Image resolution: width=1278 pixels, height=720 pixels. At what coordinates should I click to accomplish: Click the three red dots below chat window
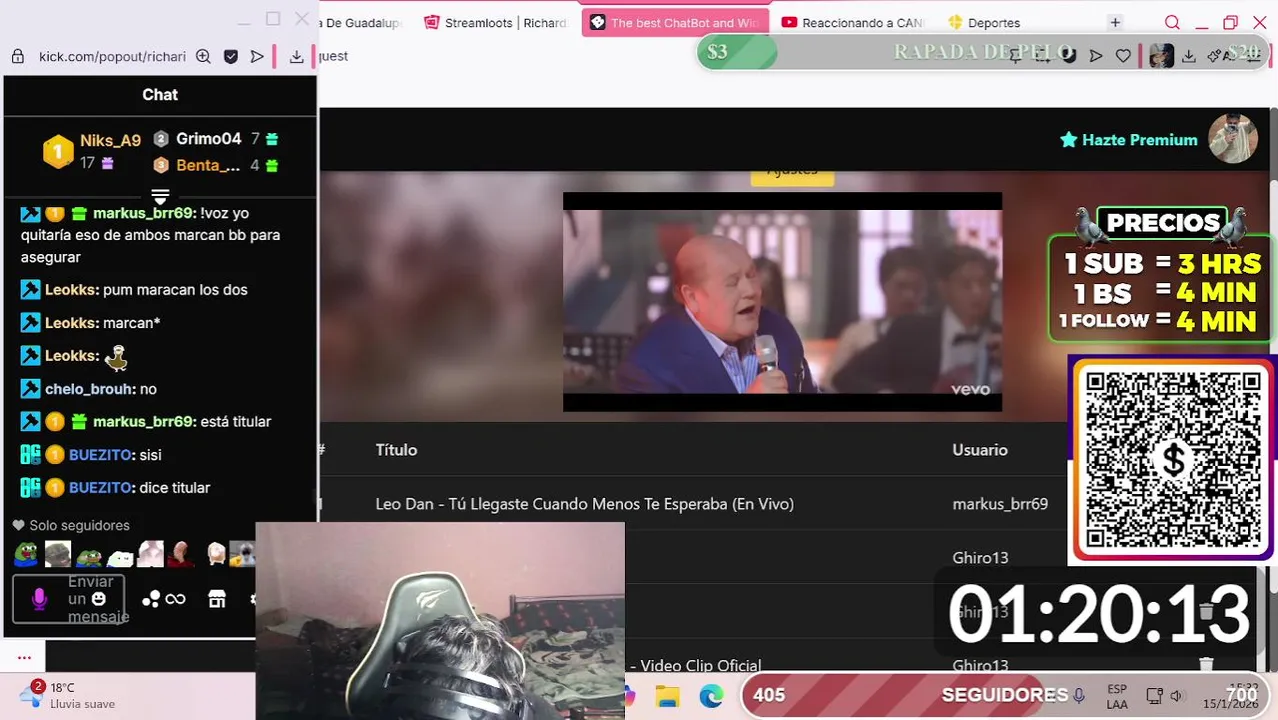[24, 658]
